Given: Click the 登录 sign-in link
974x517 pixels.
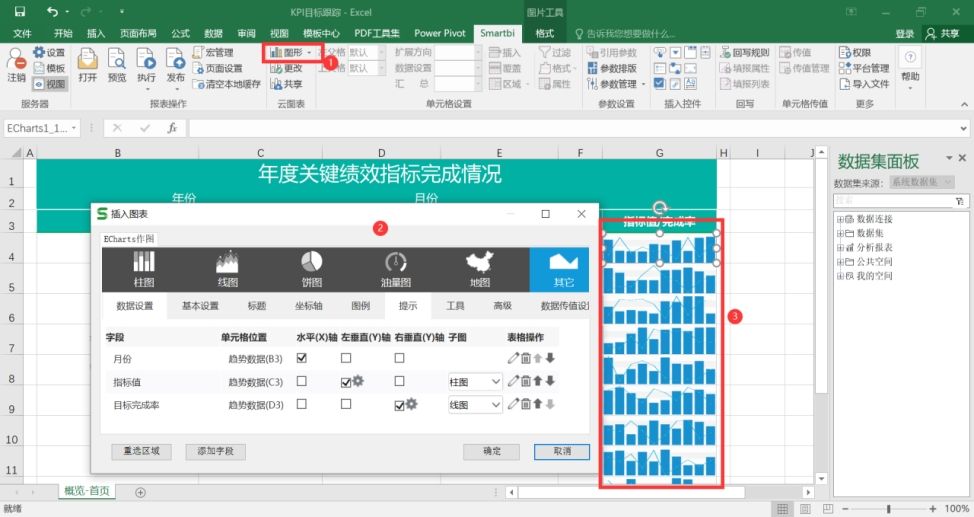Looking at the screenshot, I should 905,34.
